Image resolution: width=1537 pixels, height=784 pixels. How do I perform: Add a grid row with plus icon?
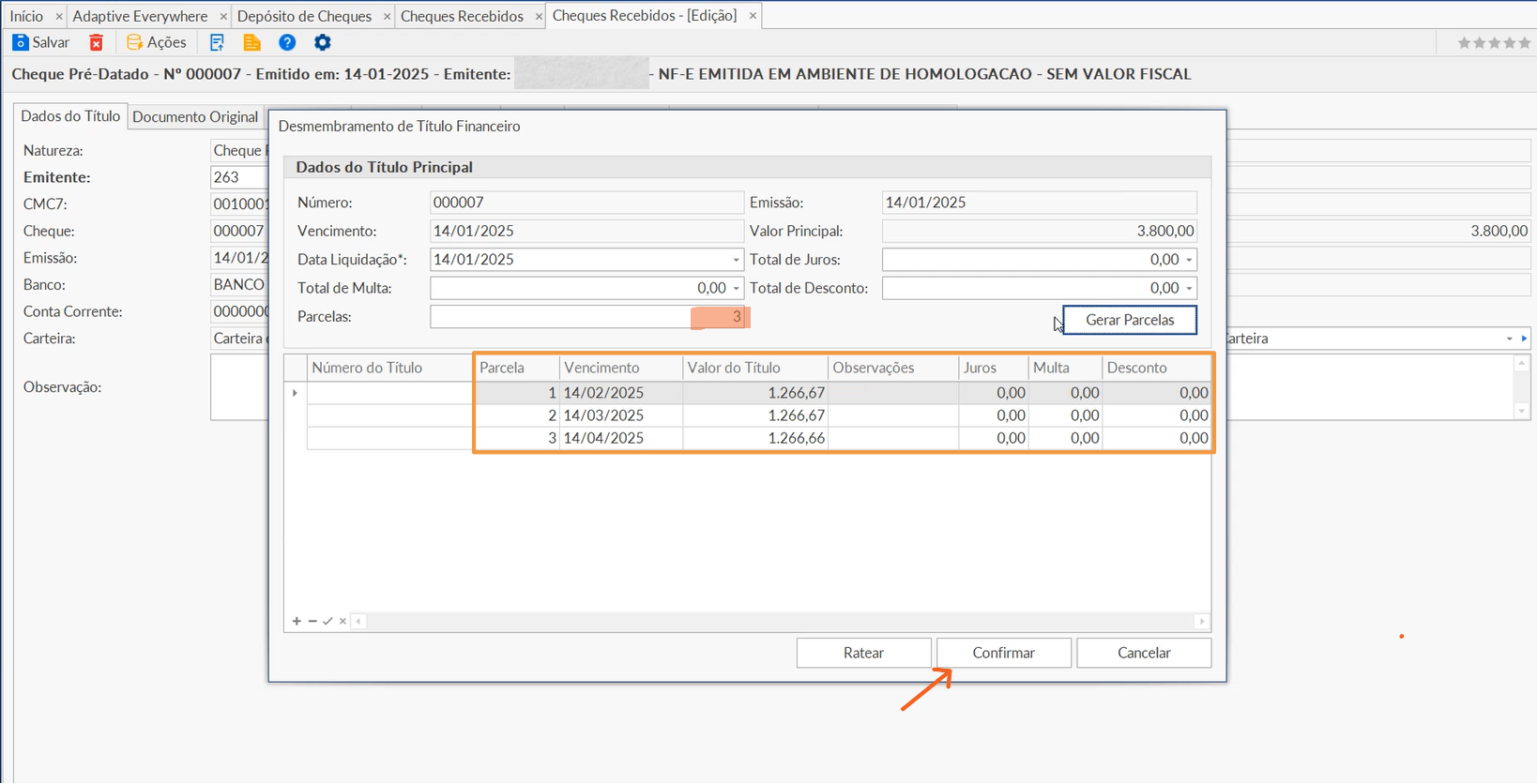(x=297, y=621)
